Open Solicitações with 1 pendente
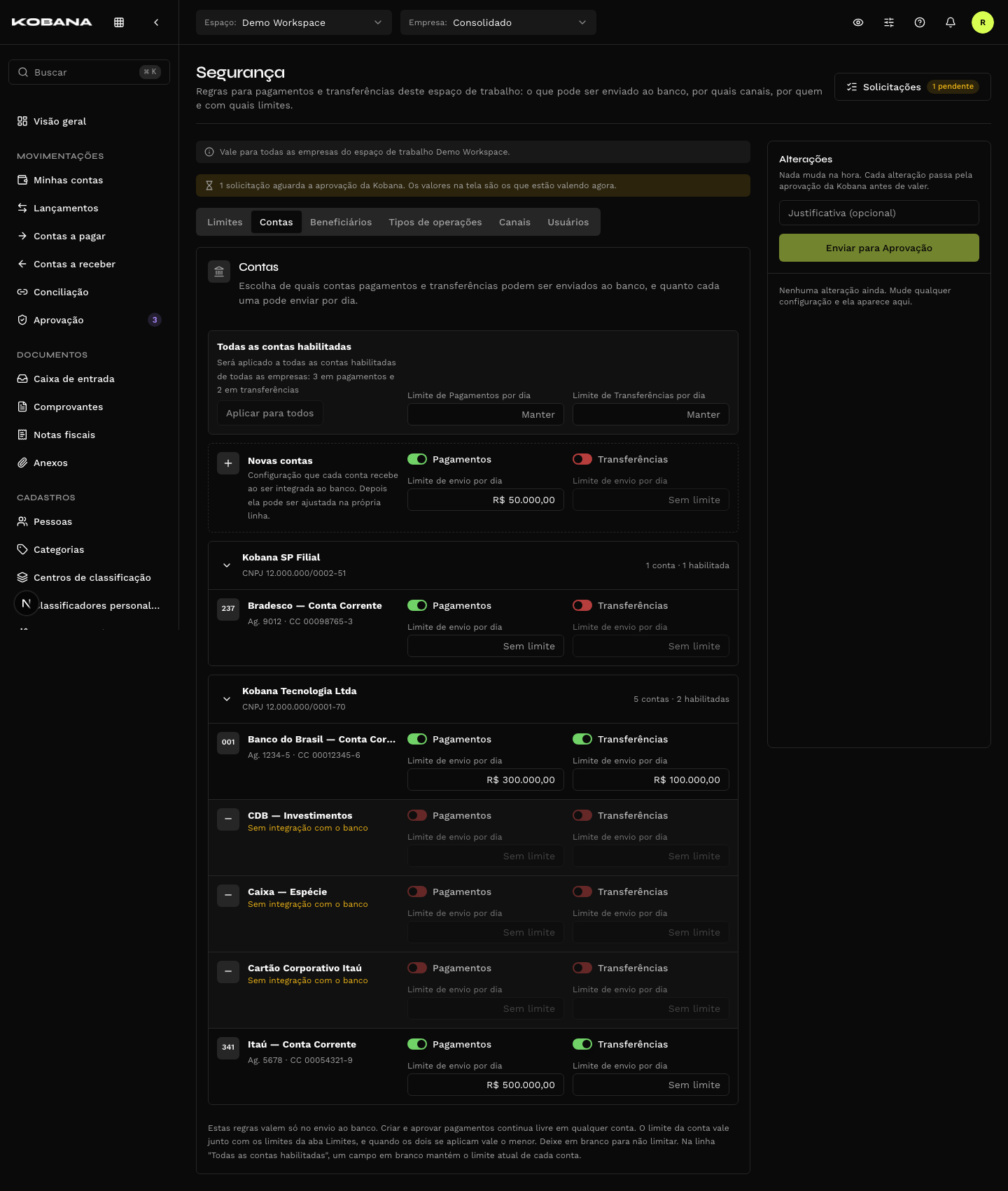The width and height of the screenshot is (1008, 1191). point(913,87)
